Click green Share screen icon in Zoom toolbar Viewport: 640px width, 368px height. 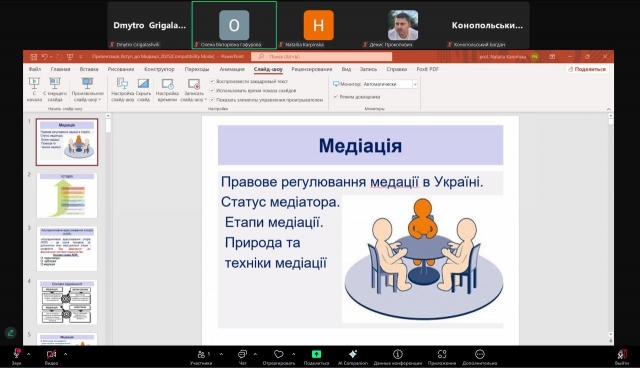316,354
